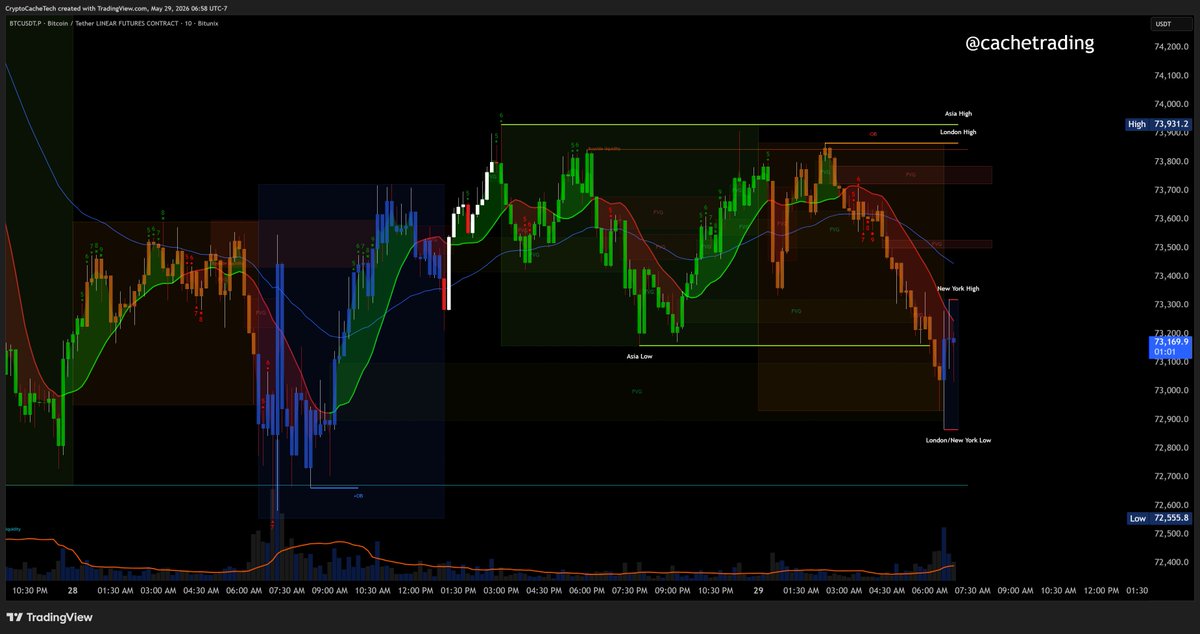Screen dimensions: 1200x634
Task: Click the 04:30 PM time axis label
Action: 546,591
